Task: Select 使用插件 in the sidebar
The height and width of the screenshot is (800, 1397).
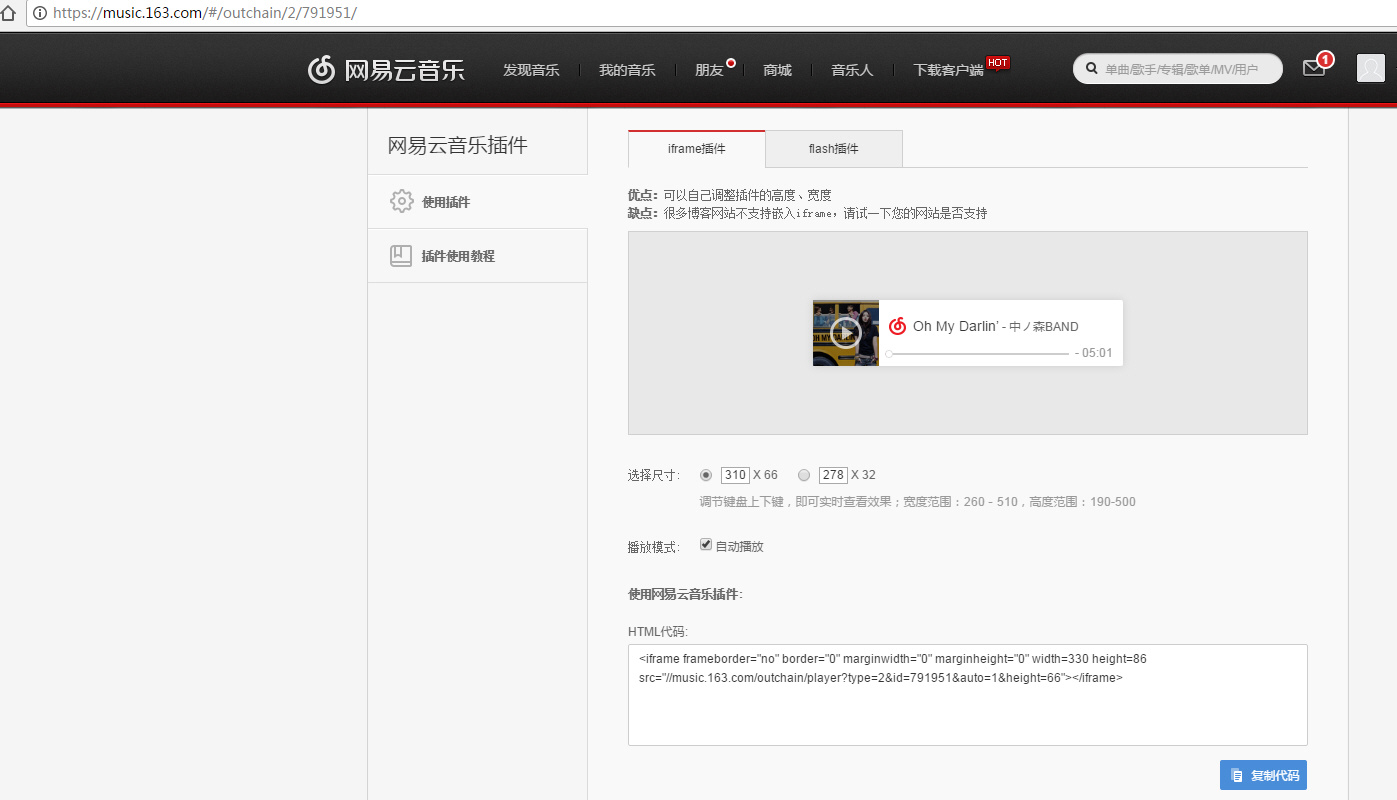Action: click(478, 202)
